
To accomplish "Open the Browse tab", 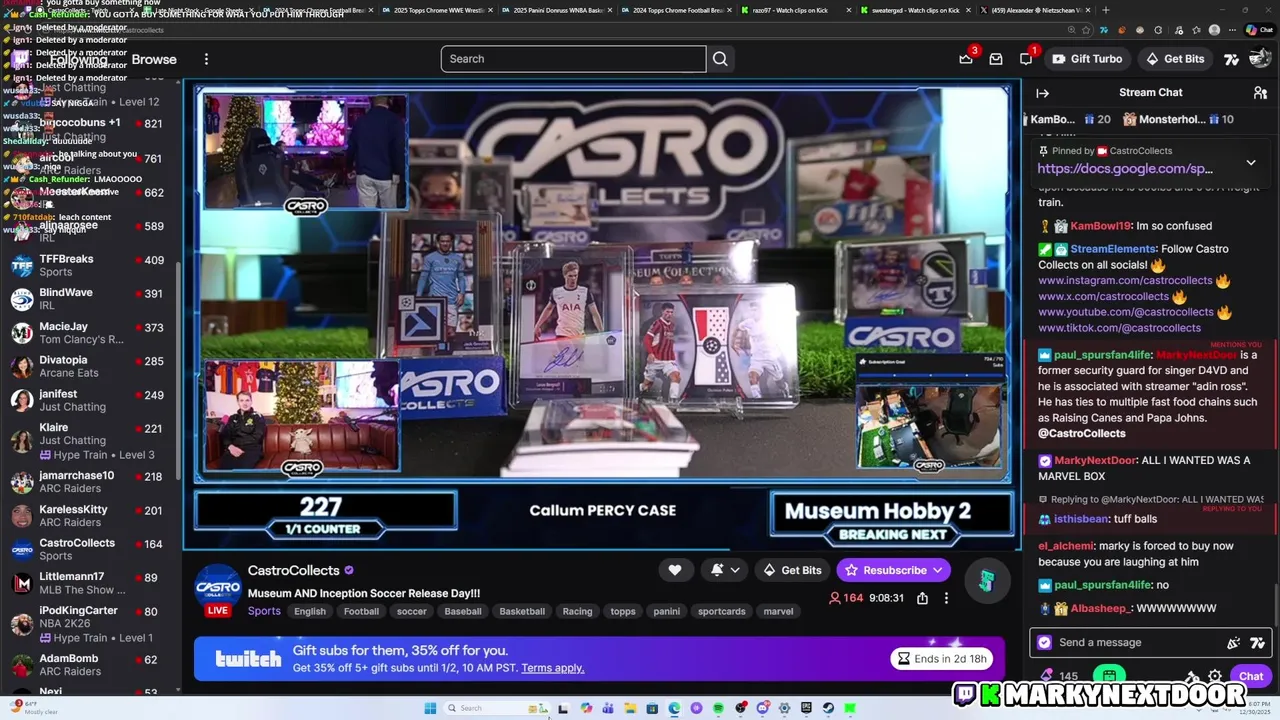I will [x=154, y=59].
